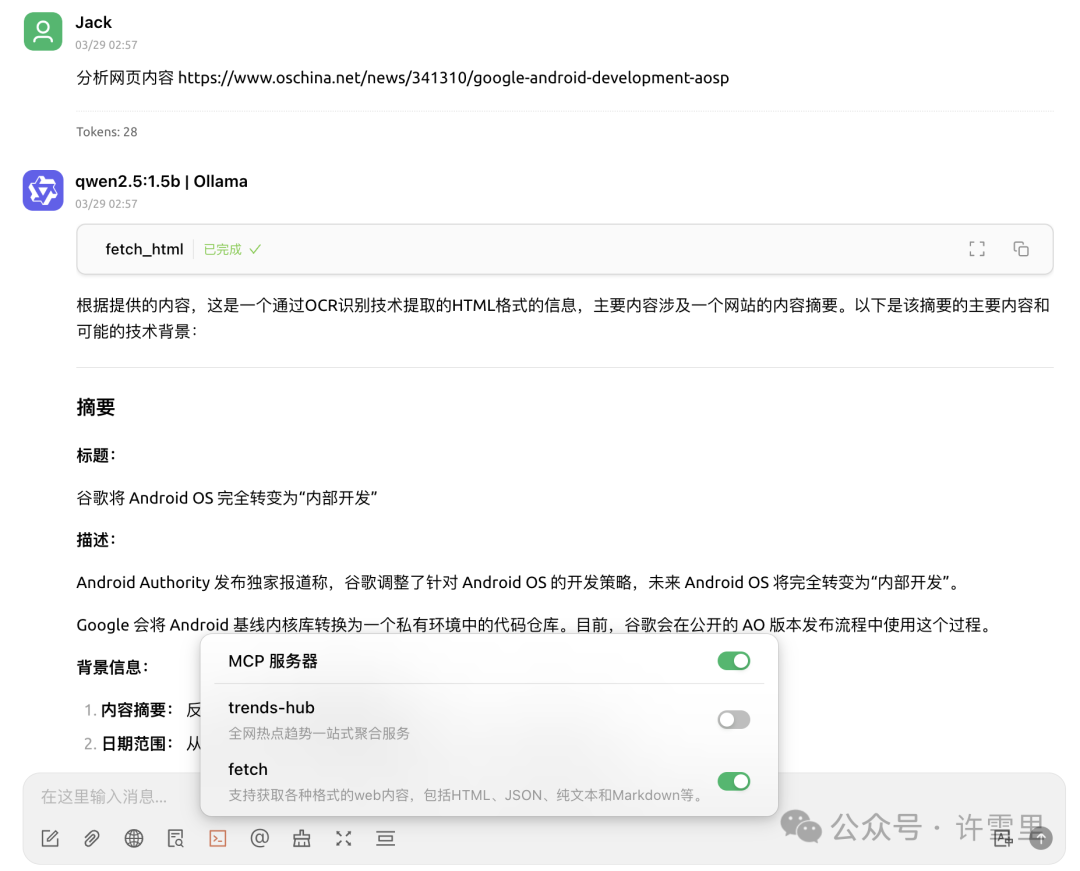Viewport: 1080px width, 871px height.
Task: Click the expand-input fullscreen icon
Action: pyautogui.click(x=343, y=838)
